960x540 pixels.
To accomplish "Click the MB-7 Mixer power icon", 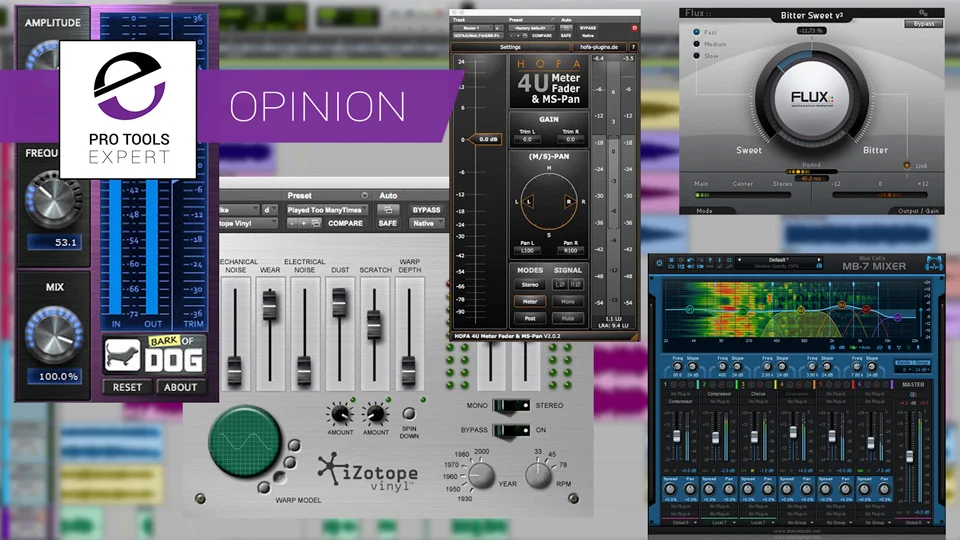I will click(659, 263).
